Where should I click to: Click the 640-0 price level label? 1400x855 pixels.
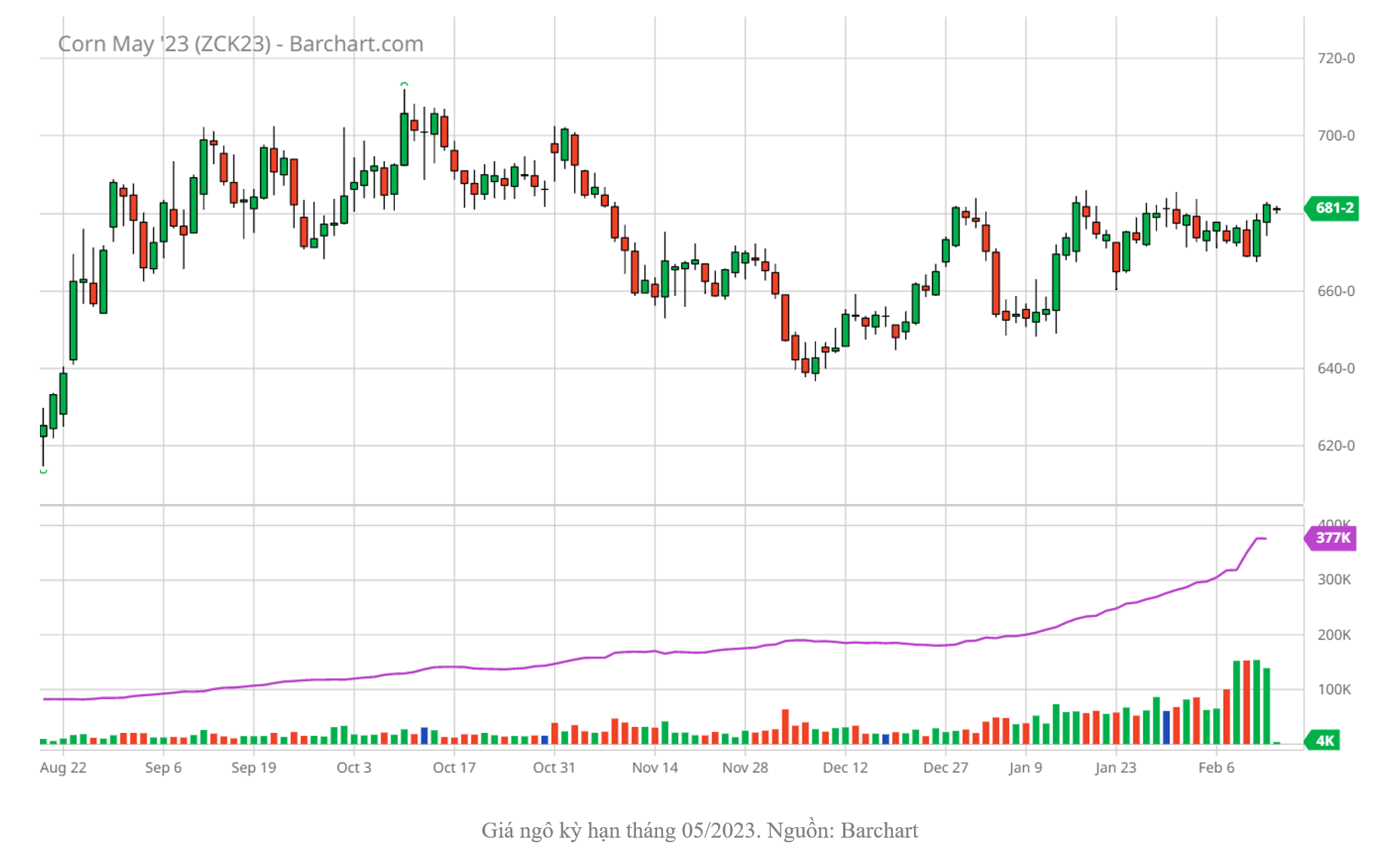(1335, 368)
